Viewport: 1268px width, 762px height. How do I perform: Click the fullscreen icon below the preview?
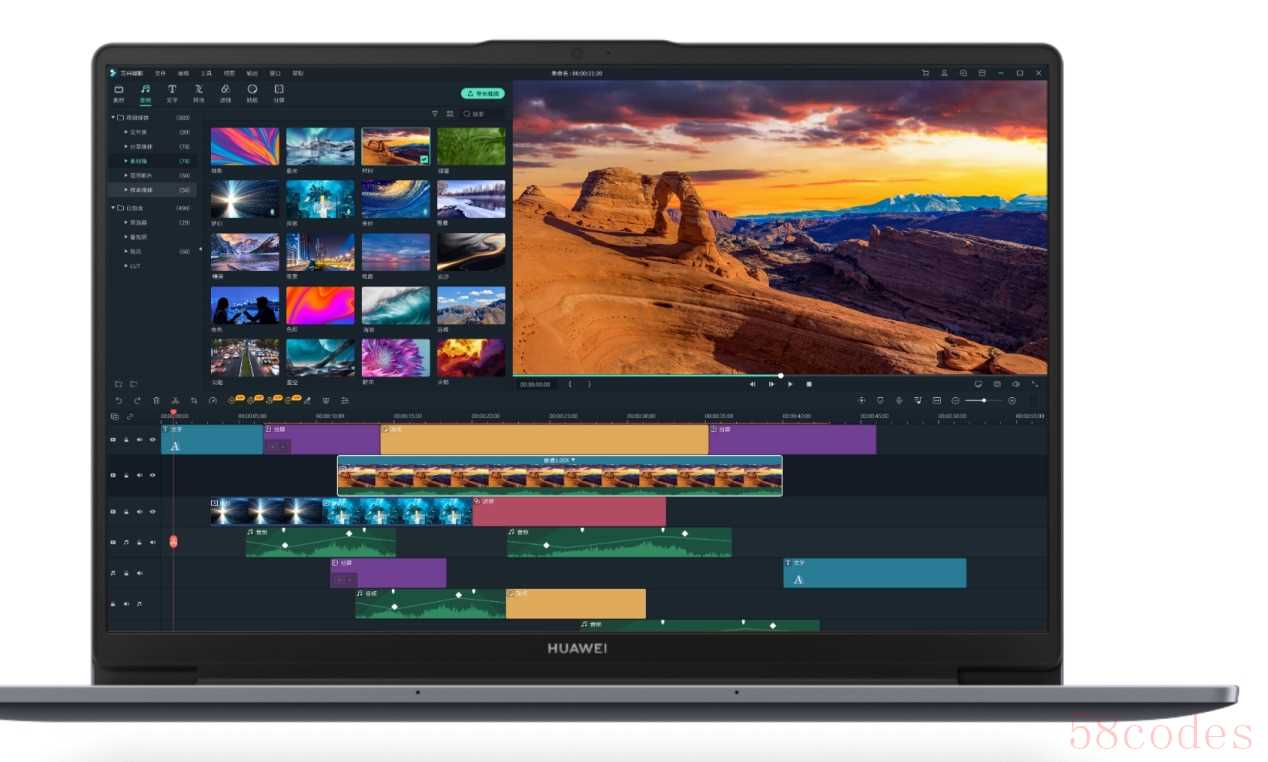click(1034, 384)
